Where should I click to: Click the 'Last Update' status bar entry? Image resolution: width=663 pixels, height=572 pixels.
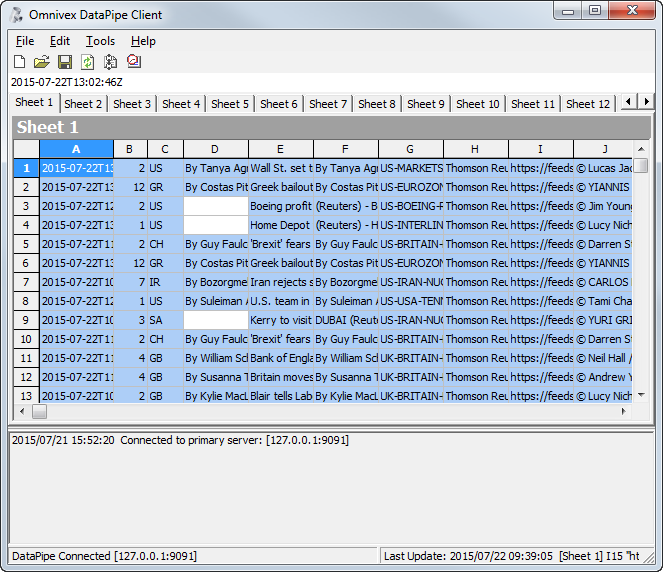point(512,556)
